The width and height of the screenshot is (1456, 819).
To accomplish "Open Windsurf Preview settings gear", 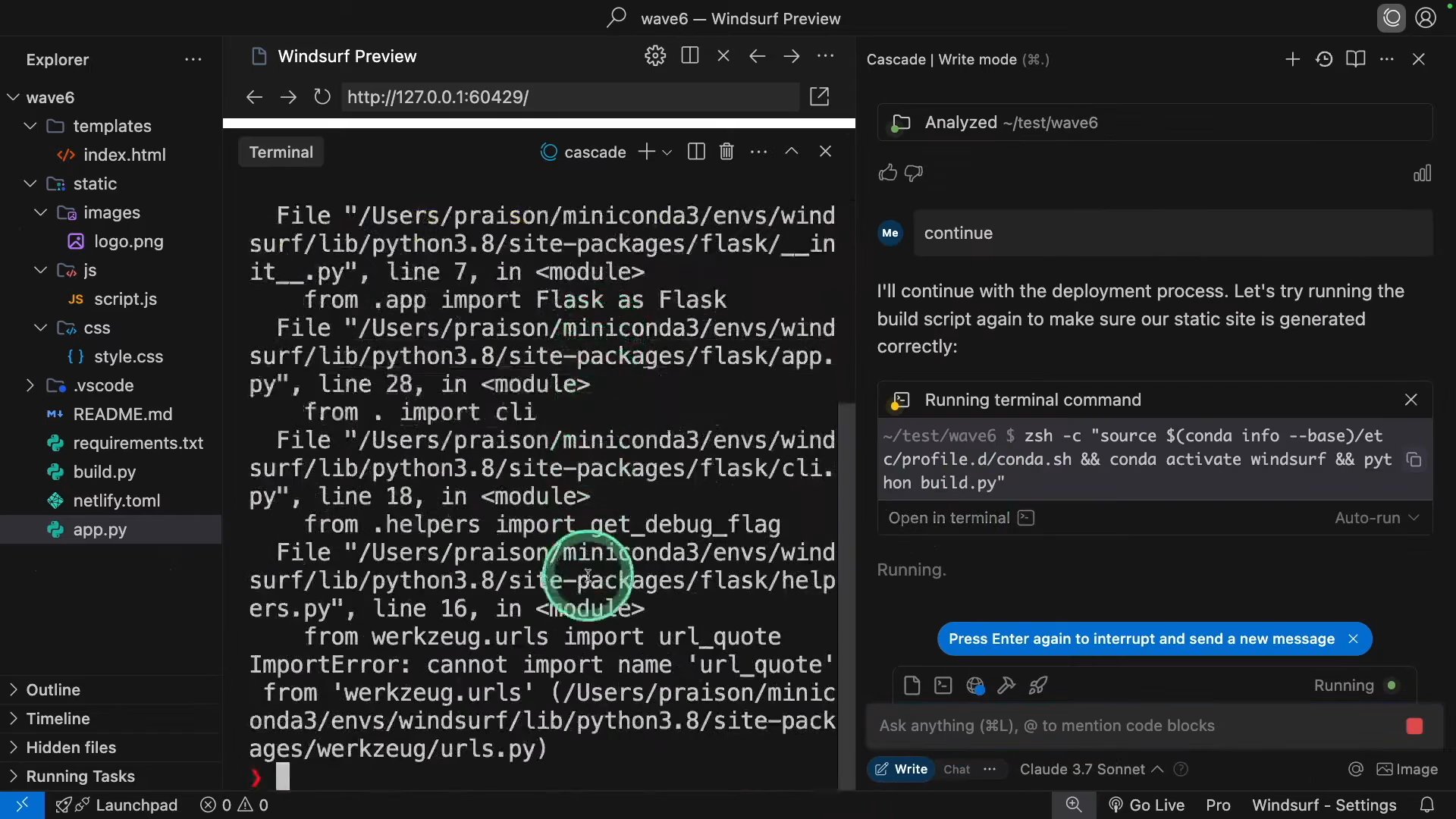I will pos(655,56).
